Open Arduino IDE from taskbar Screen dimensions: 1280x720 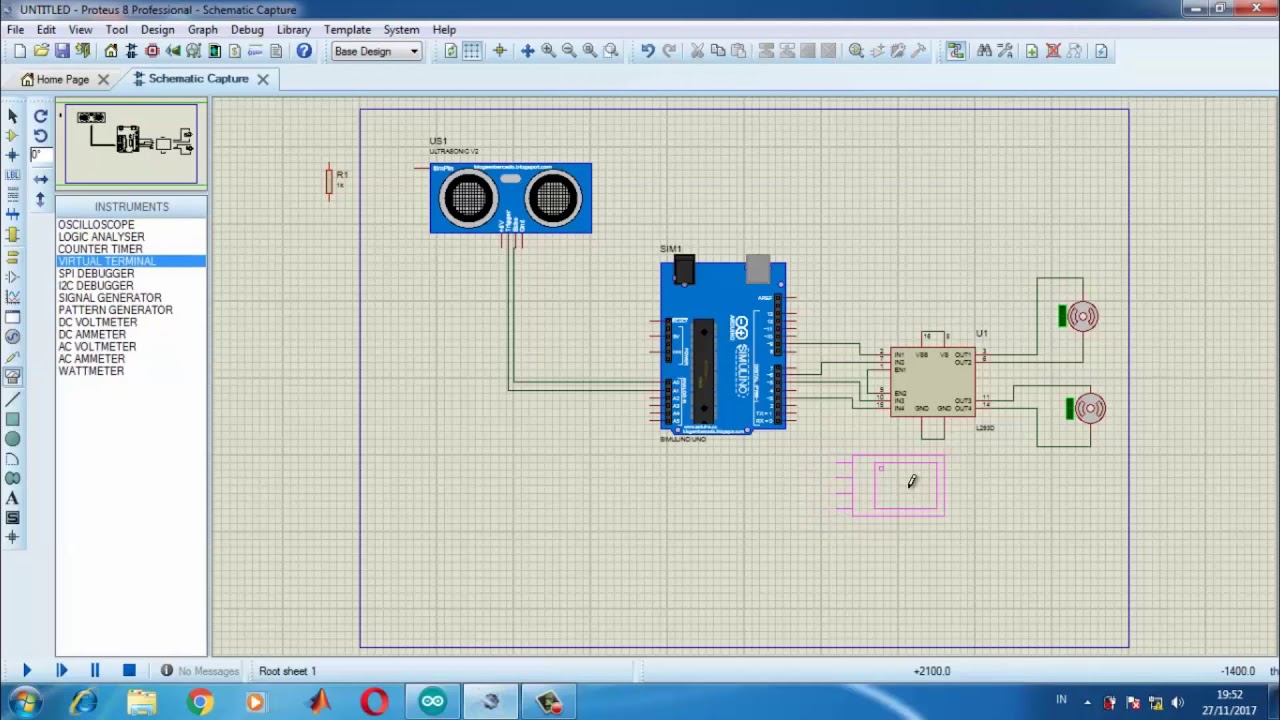[x=432, y=702]
